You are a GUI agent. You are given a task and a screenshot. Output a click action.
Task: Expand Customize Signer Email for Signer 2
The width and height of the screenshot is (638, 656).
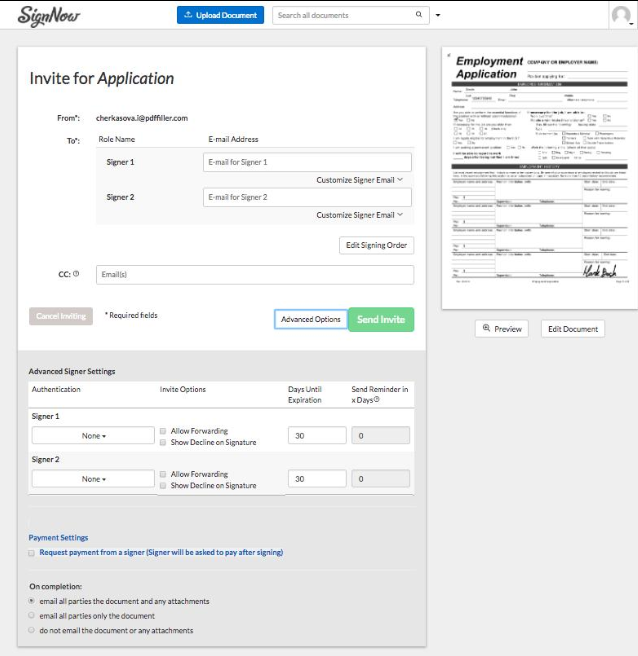click(359, 215)
